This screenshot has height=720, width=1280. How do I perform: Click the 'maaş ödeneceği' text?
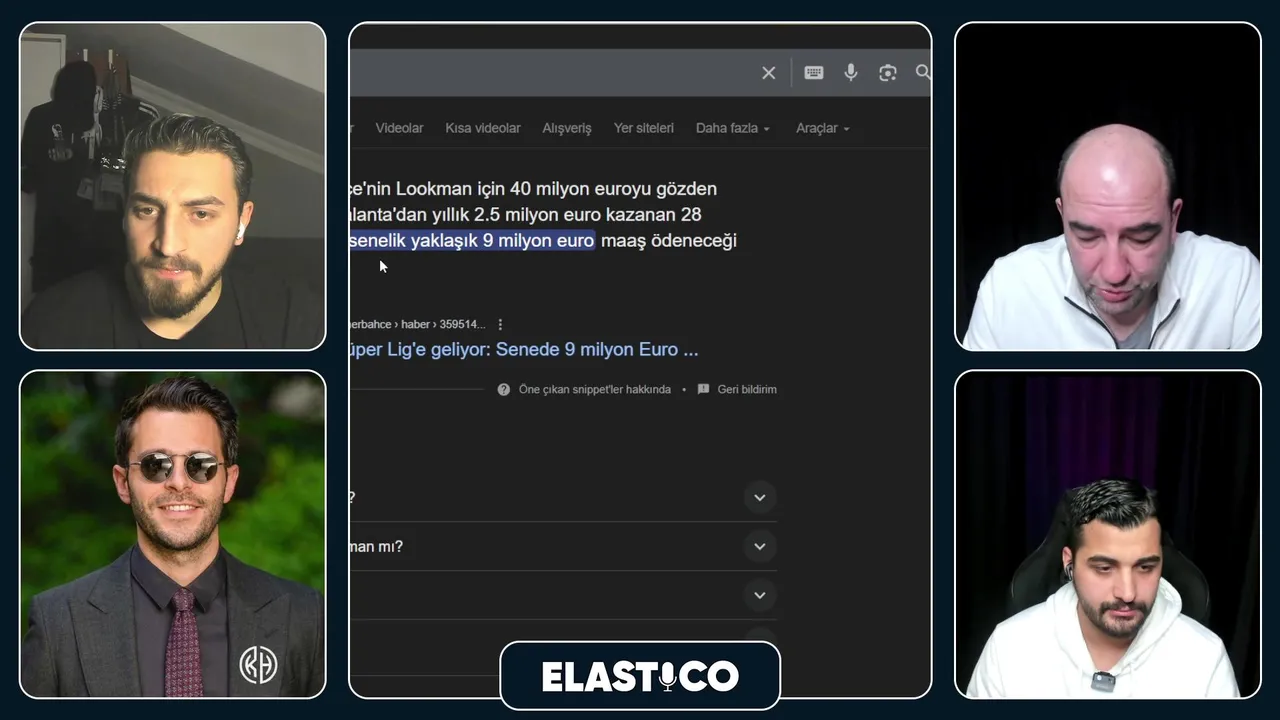(668, 240)
